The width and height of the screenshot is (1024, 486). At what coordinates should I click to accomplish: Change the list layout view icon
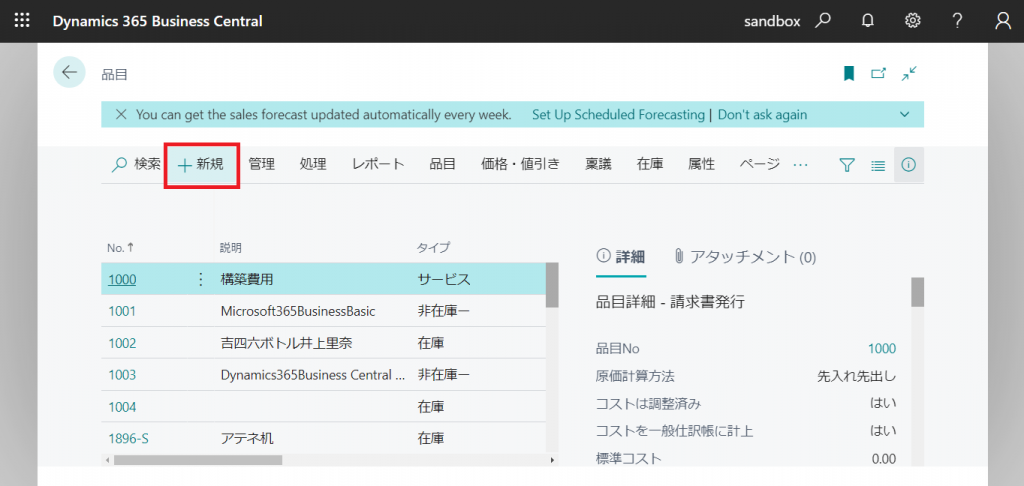[878, 165]
